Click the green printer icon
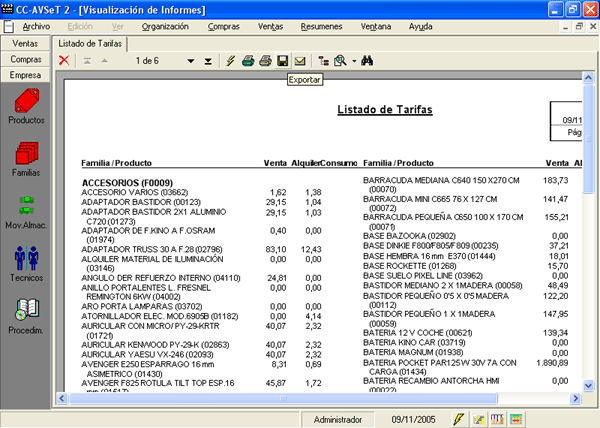The image size is (600, 428). [x=248, y=61]
